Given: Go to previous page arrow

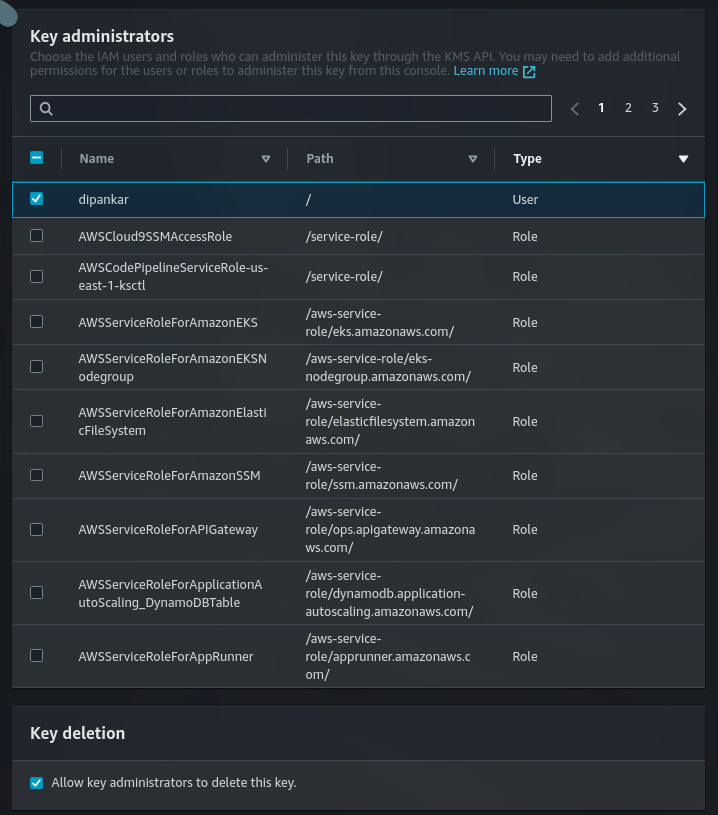Looking at the screenshot, I should click(x=575, y=109).
